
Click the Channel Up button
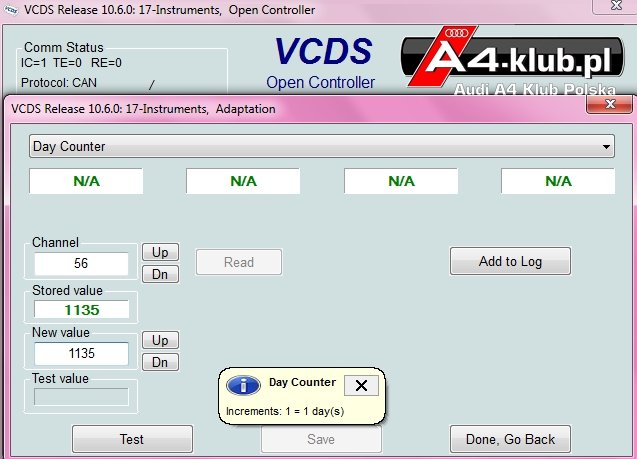pyautogui.click(x=160, y=252)
